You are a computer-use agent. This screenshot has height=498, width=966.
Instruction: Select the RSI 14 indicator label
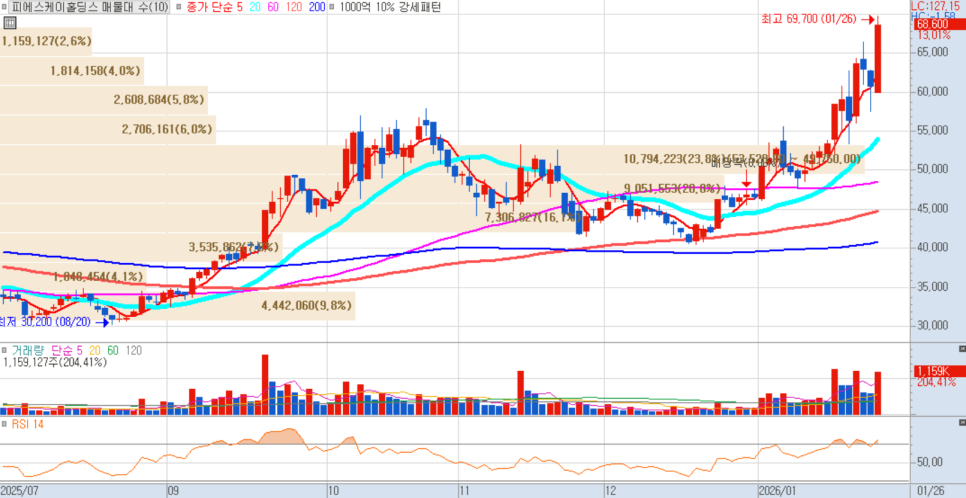tap(26, 424)
